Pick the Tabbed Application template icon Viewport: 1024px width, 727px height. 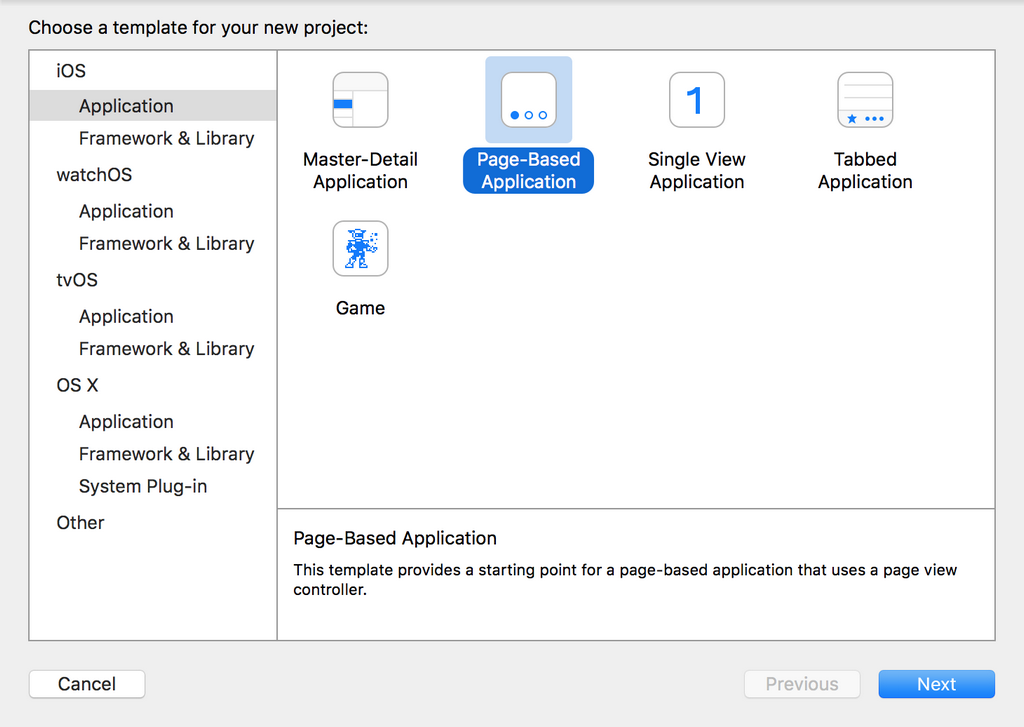tap(865, 100)
